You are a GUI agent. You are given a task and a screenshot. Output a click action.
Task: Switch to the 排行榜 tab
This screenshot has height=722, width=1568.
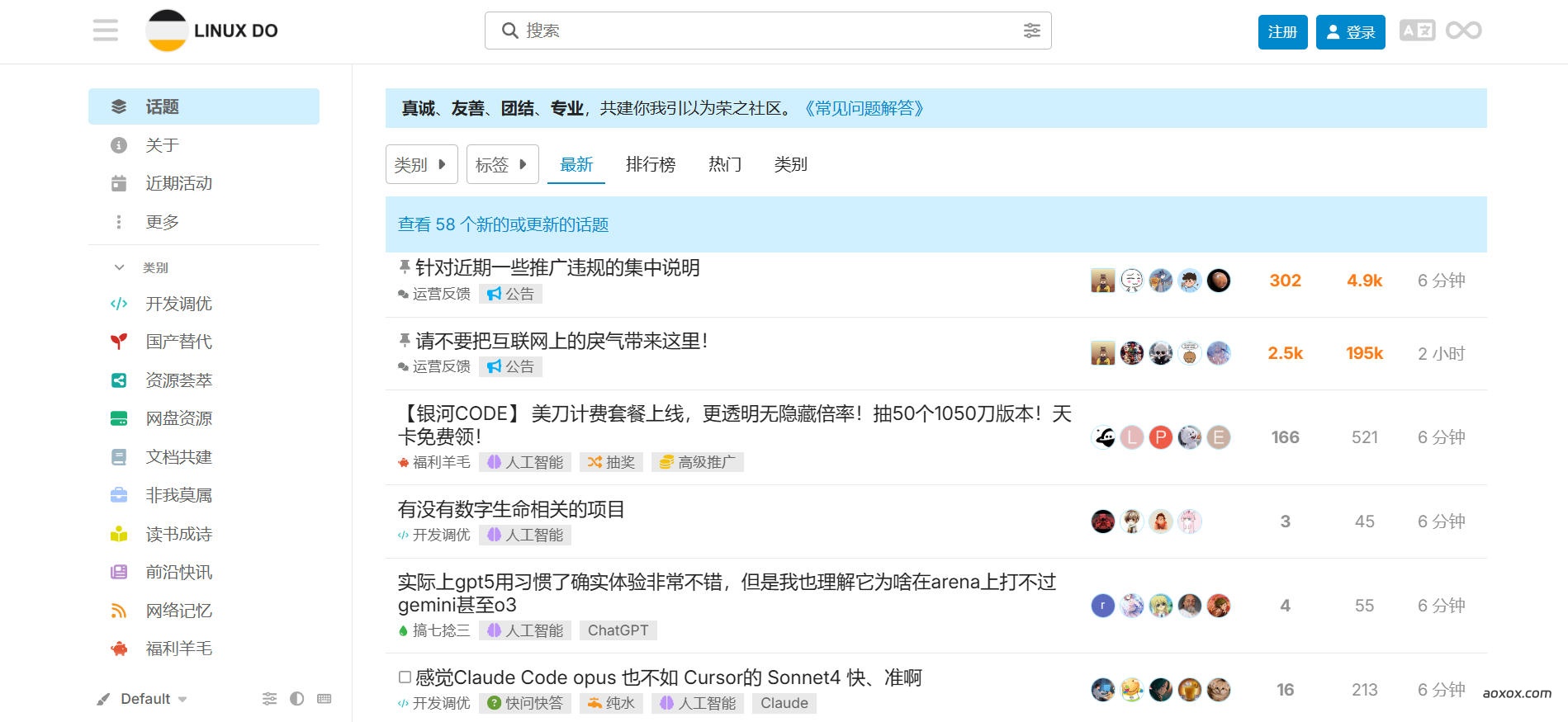point(651,164)
